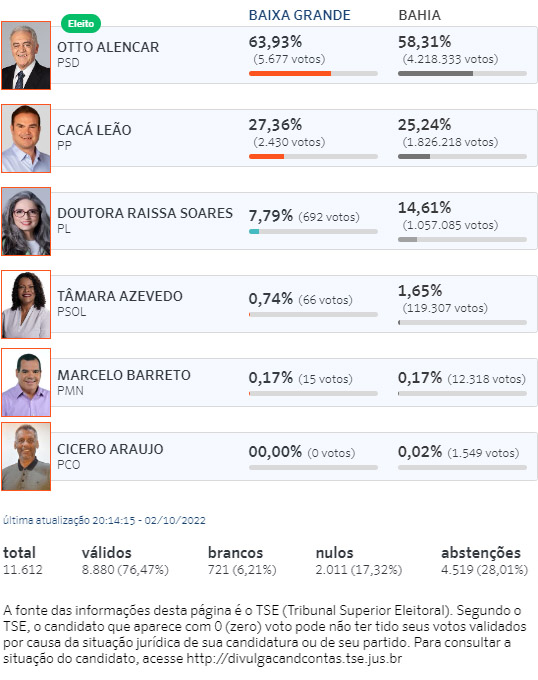Open Cicero Araujo's portrait thumbnail
The width and height of the screenshot is (538, 680).
click(26, 457)
